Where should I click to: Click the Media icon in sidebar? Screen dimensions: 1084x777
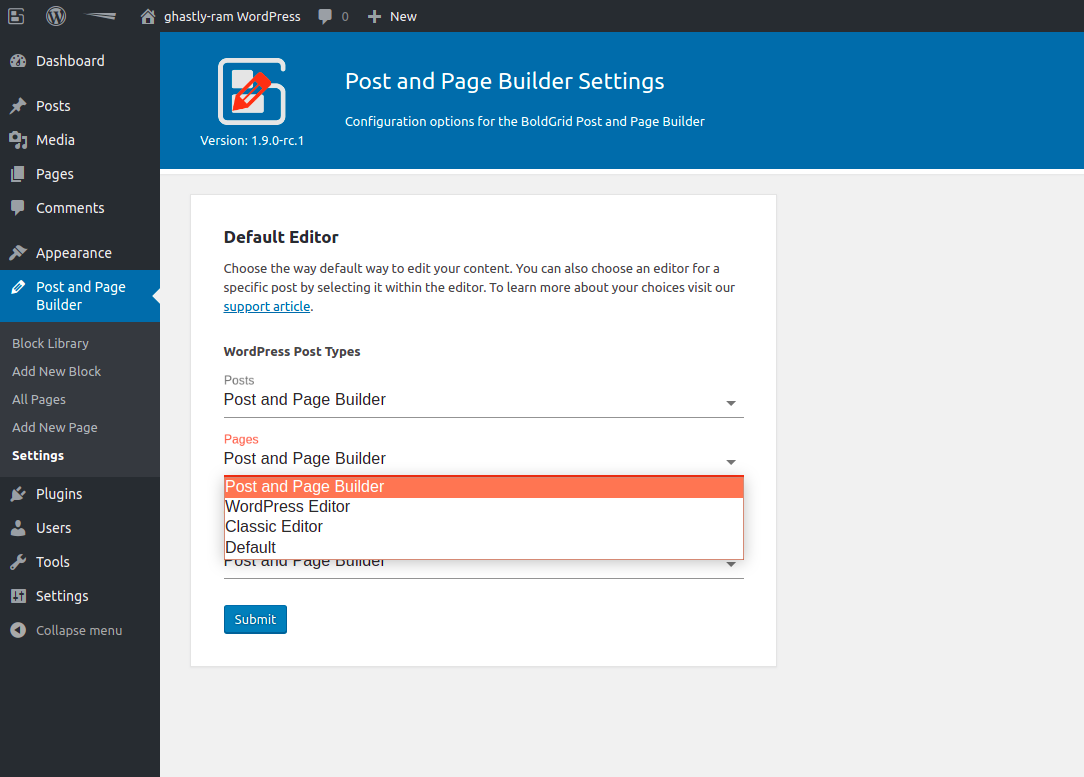tap(19, 140)
